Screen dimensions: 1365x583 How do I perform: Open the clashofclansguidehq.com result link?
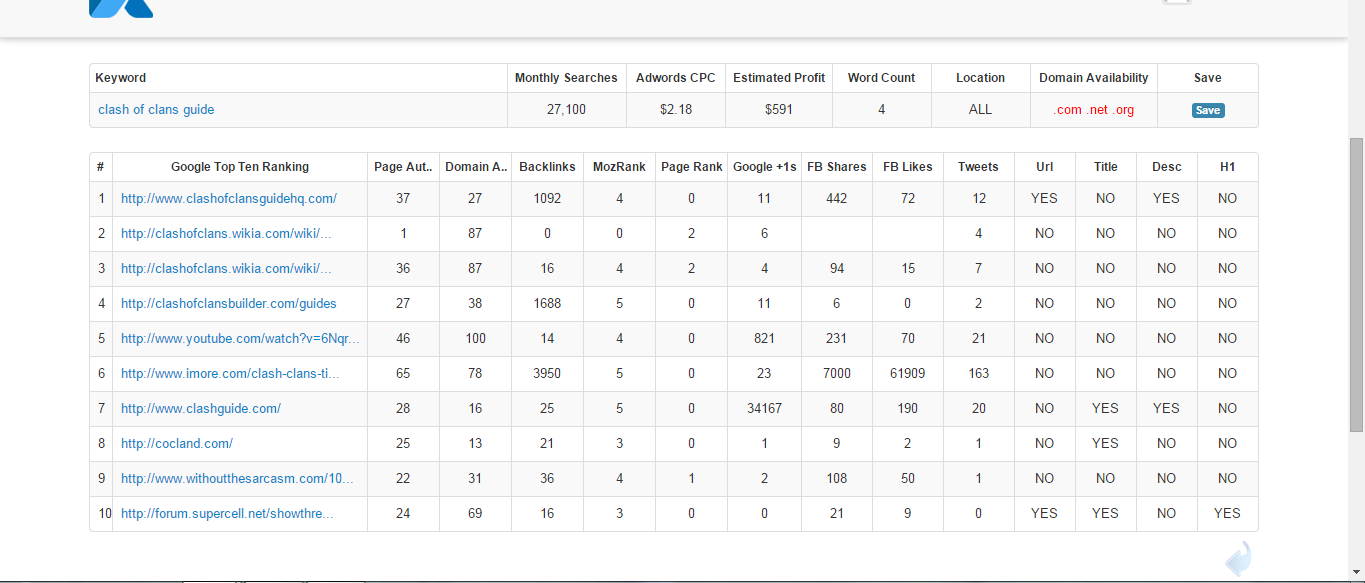coord(229,198)
